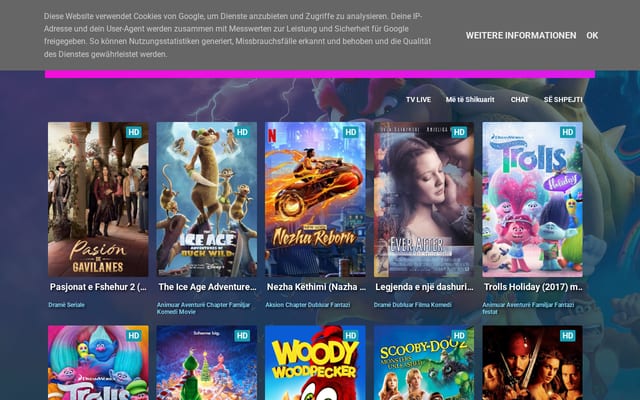
Task: Open the Pasión de Gavilanes poster
Action: 98,199
